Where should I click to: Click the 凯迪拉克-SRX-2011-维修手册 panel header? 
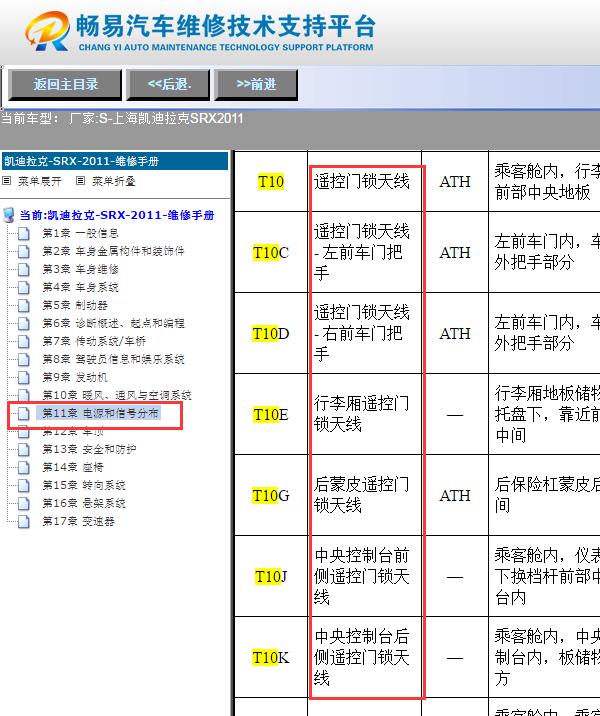tap(115, 161)
